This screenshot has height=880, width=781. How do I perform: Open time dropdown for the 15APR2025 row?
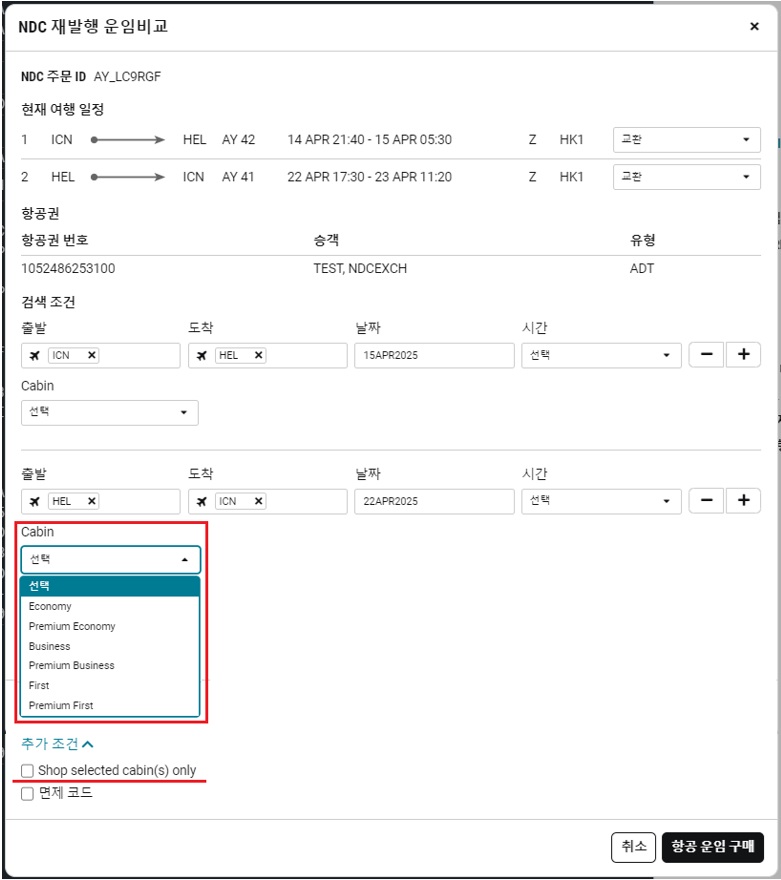tap(601, 355)
